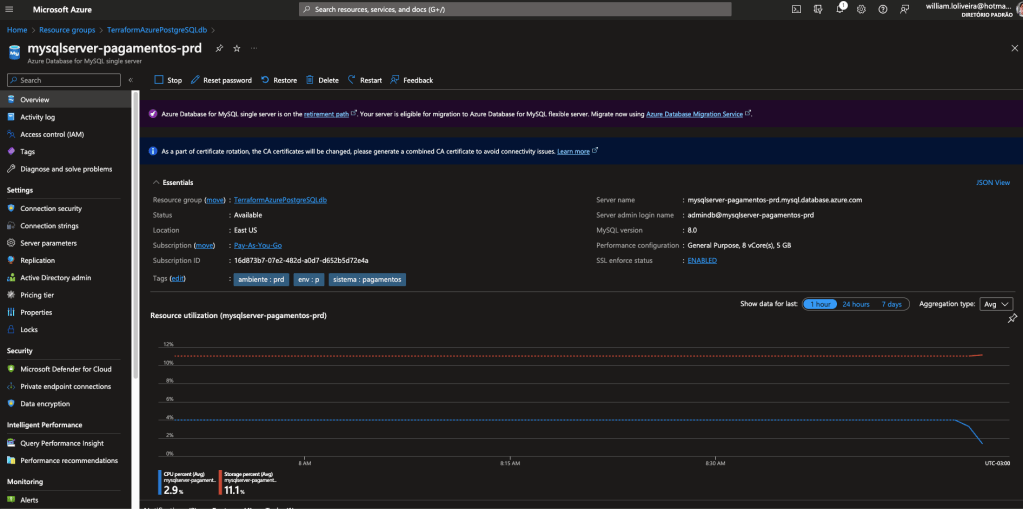1023x509 pixels.
Task: Pin the resource utilization chart to dashboard
Action: click(x=1012, y=319)
